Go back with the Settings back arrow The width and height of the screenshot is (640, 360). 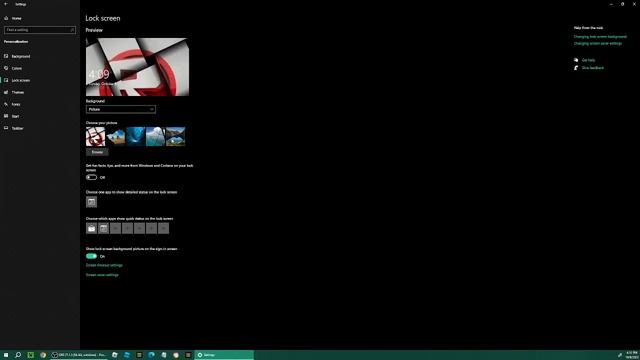(x=6, y=4)
